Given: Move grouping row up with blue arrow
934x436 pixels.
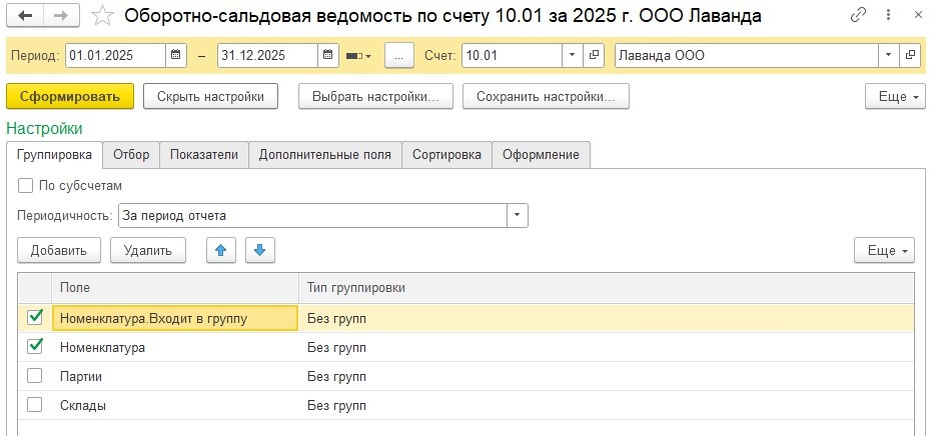Looking at the screenshot, I should pyautogui.click(x=221, y=250).
